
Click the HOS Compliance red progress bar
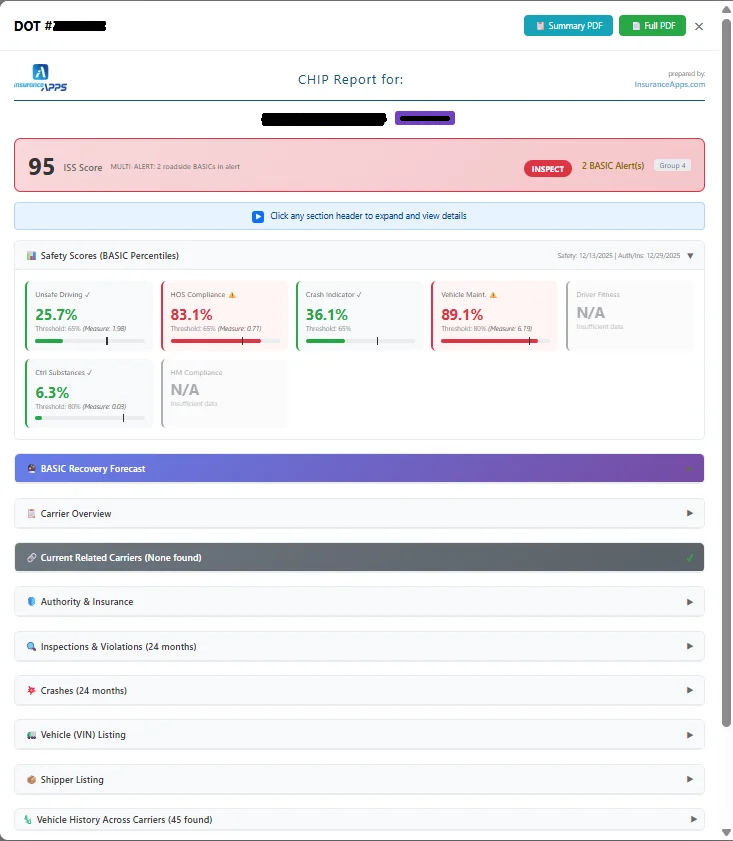pos(225,341)
